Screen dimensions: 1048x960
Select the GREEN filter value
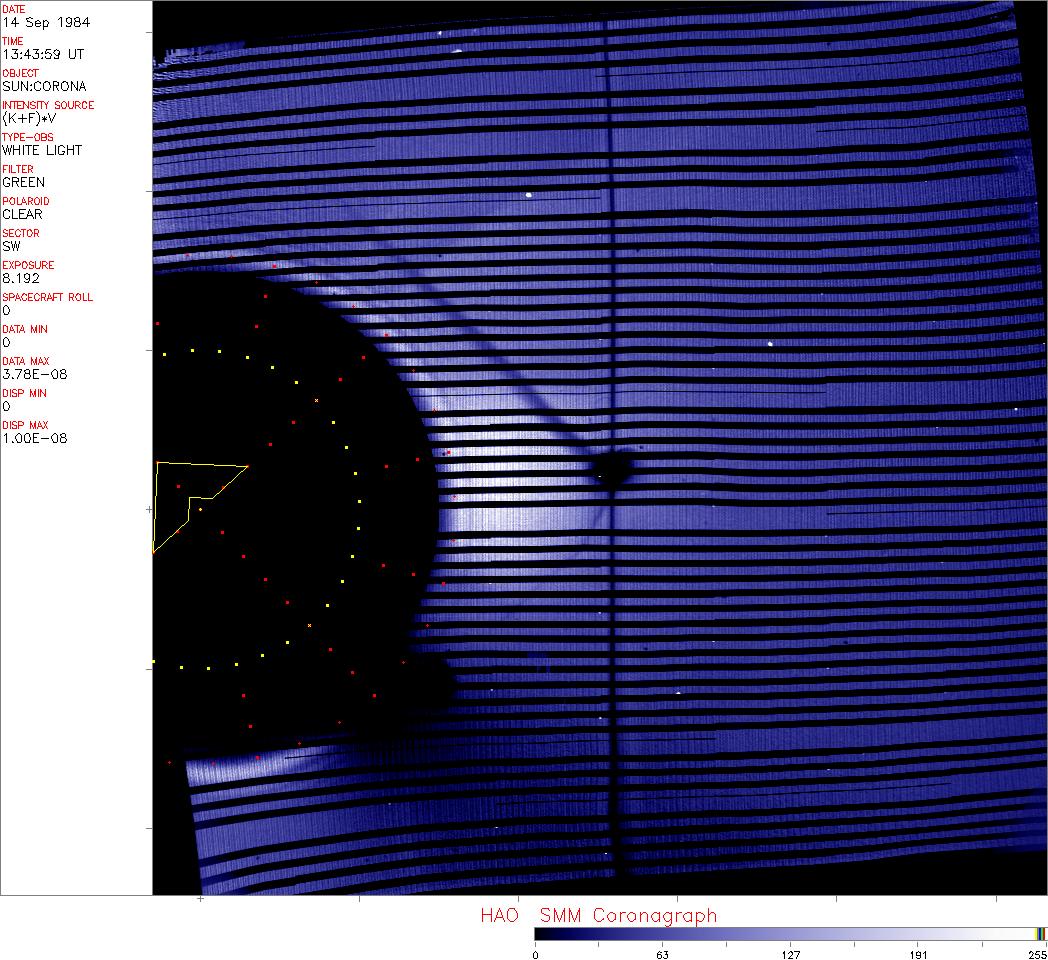[x=23, y=182]
